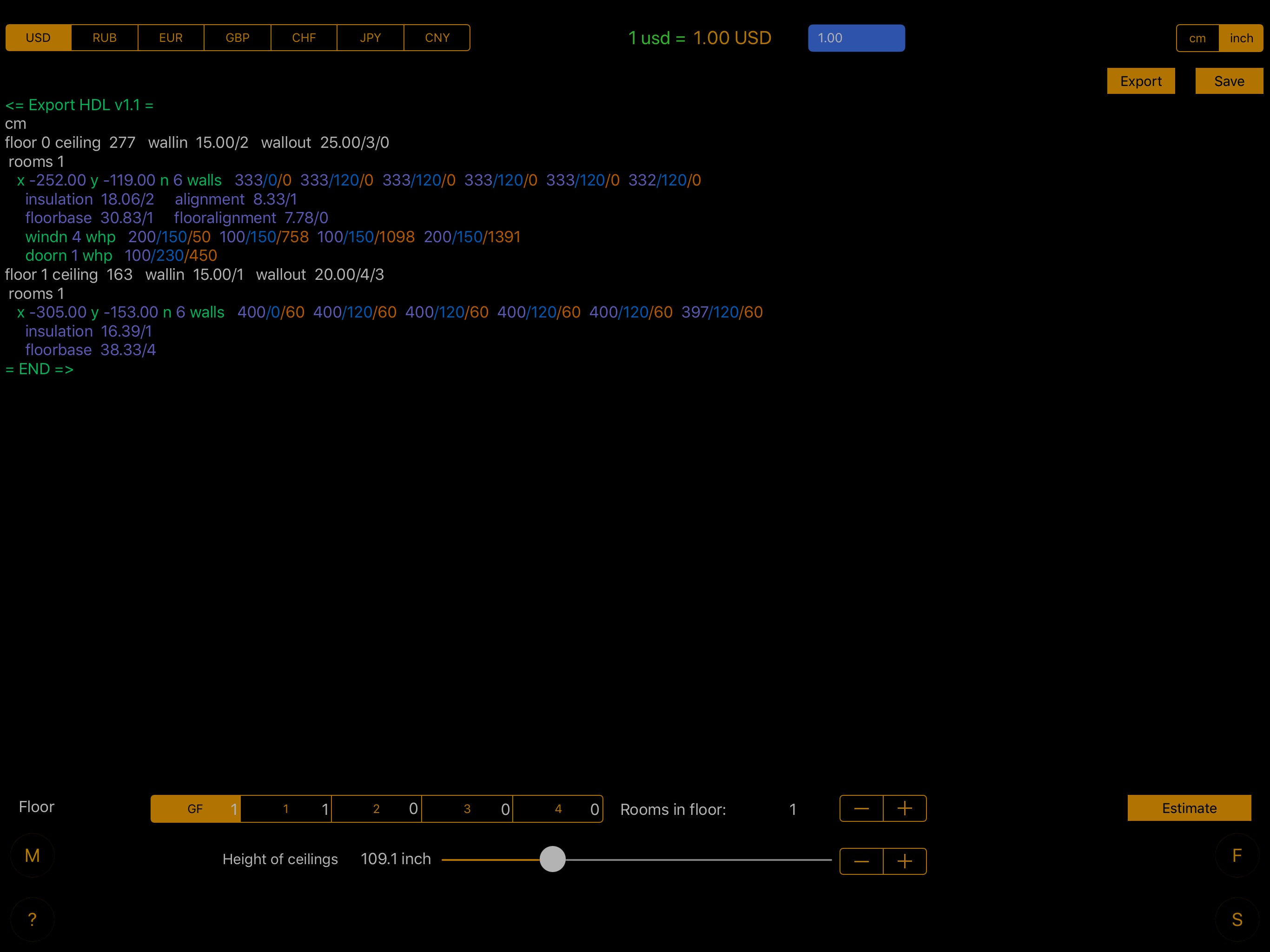1270x952 pixels.
Task: Click 'floor 1 ceiling 163' text
Action: point(69,274)
